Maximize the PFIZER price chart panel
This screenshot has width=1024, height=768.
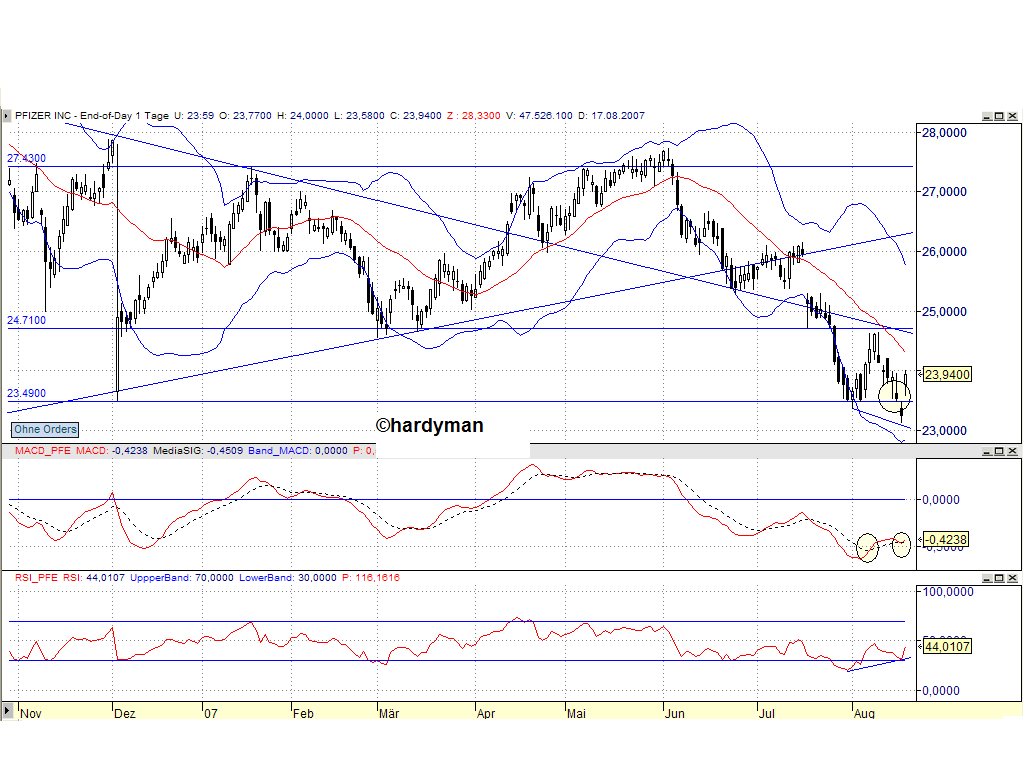tap(999, 116)
